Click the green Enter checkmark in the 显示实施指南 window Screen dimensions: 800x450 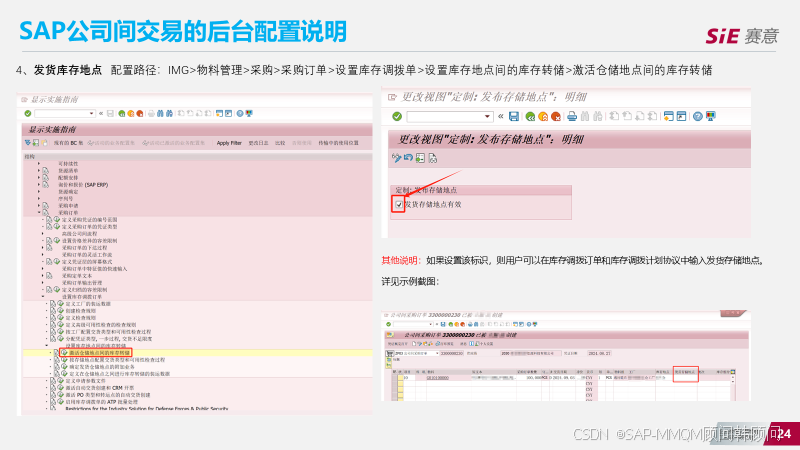[x=28, y=113]
